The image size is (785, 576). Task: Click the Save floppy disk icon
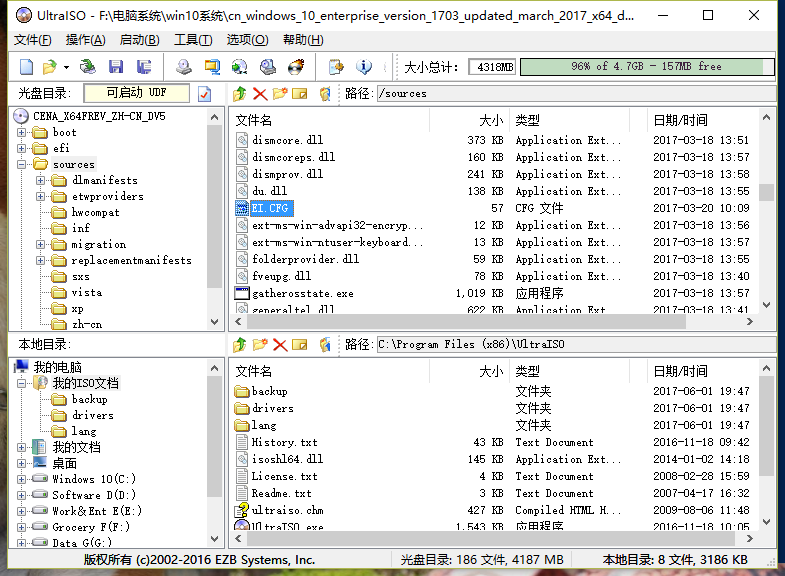116,67
